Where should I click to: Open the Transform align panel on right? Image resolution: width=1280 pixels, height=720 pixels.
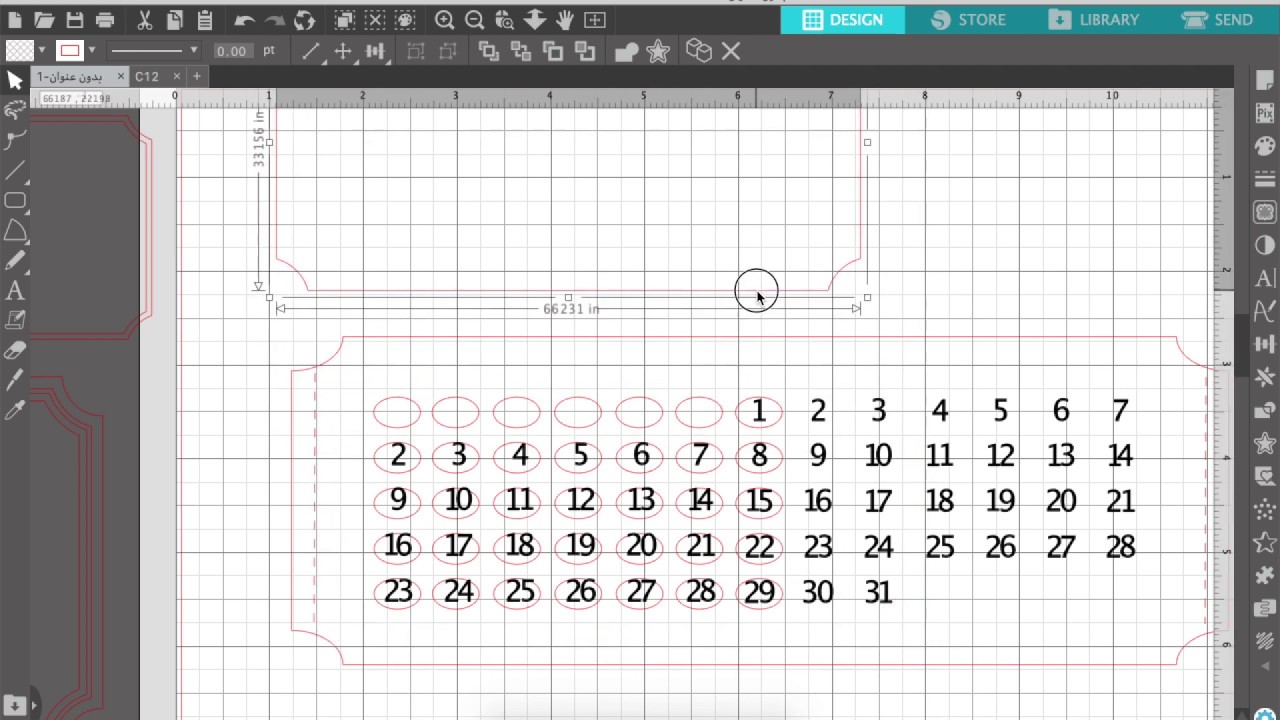[1264, 345]
